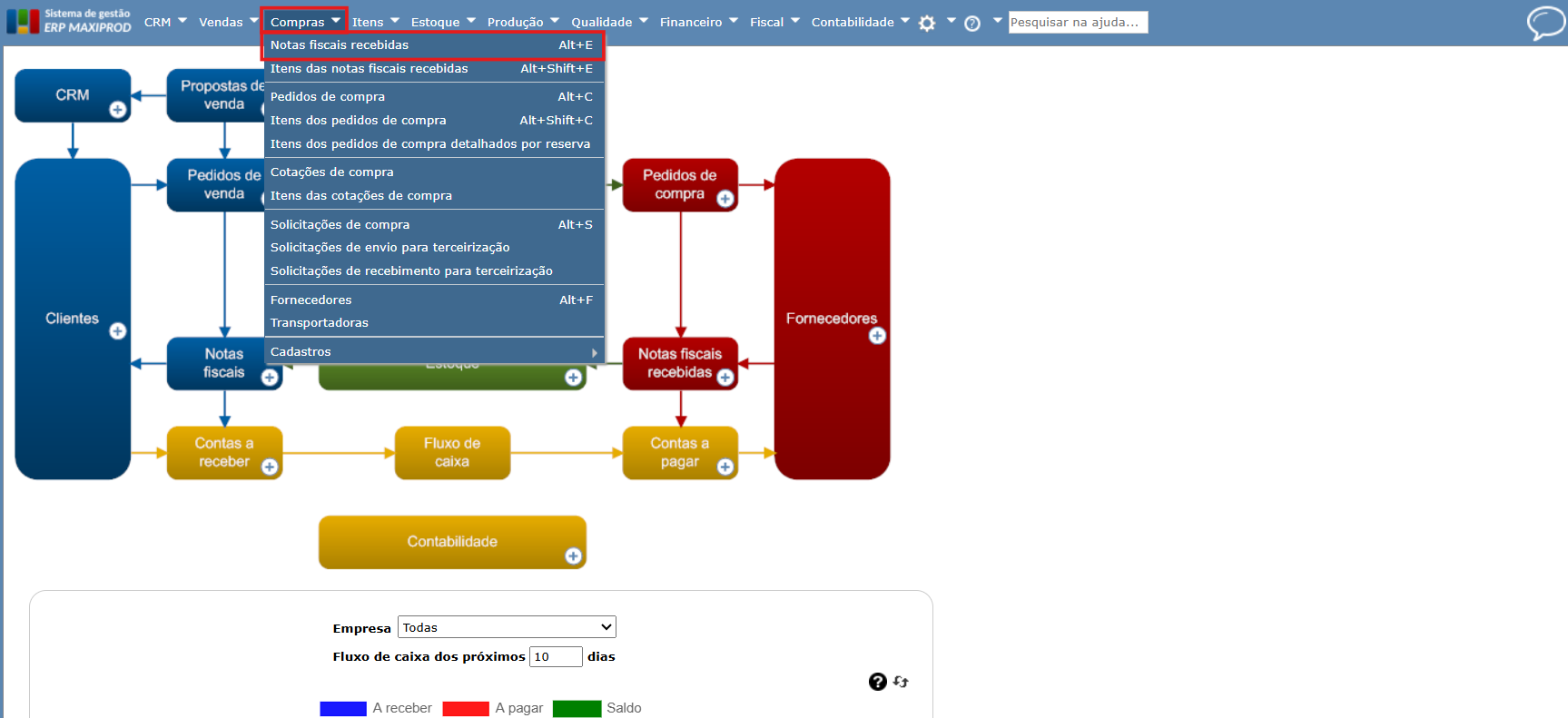Click plus icon on Contas a receber
The height and width of the screenshot is (718, 1568).
(x=270, y=467)
